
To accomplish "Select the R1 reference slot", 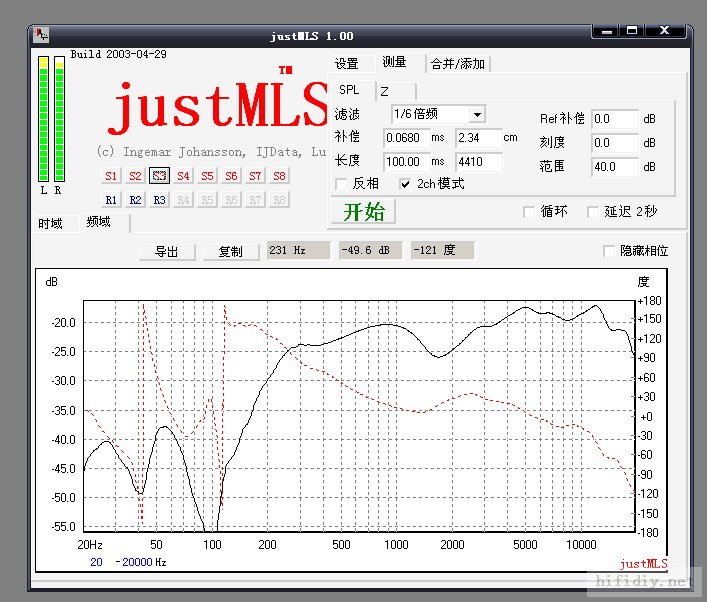I will [x=111, y=200].
